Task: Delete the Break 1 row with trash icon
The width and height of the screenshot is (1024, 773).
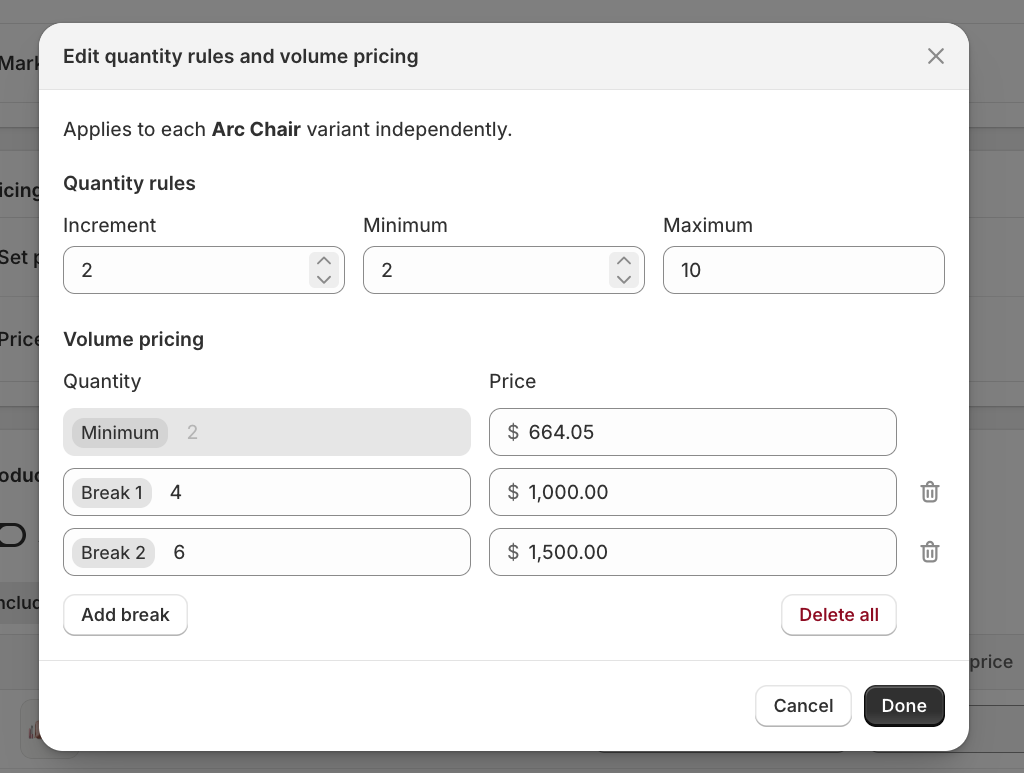Action: 930,492
